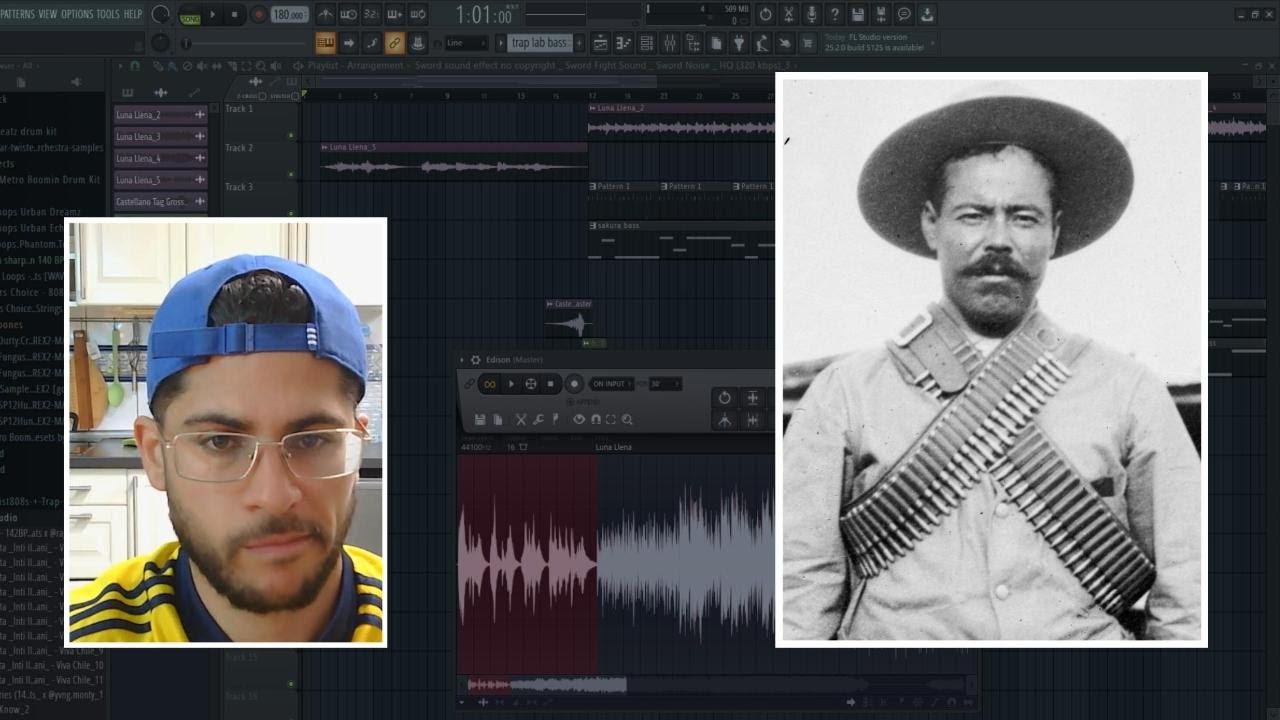Image resolution: width=1280 pixels, height=720 pixels.
Task: Click the undo history circular arrow icon
Action: [765, 15]
